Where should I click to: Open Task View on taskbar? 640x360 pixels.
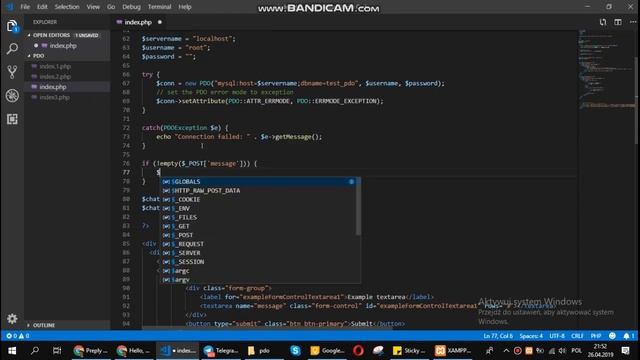[x=57, y=351]
